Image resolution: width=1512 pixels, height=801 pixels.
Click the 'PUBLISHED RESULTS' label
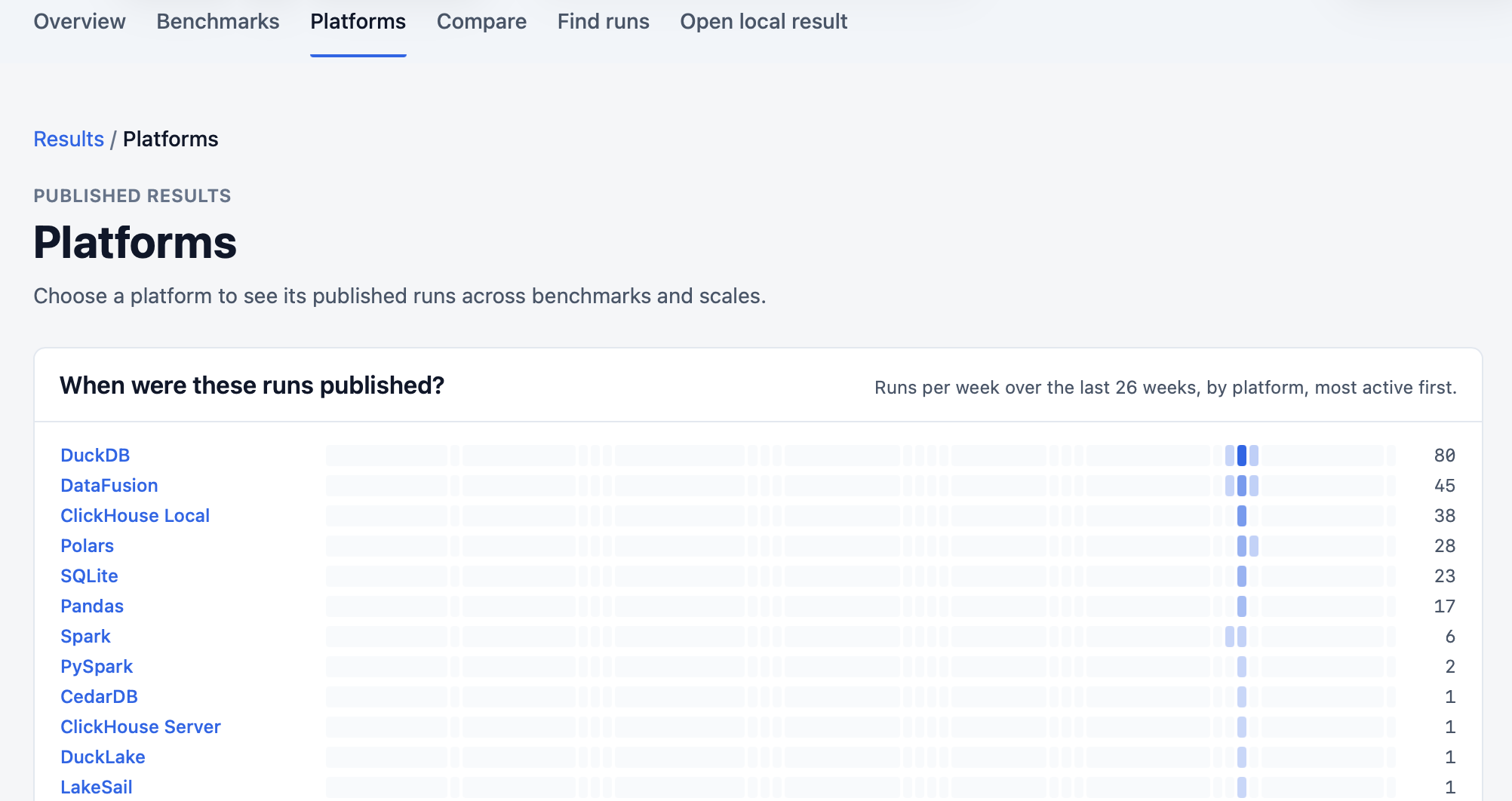[132, 196]
